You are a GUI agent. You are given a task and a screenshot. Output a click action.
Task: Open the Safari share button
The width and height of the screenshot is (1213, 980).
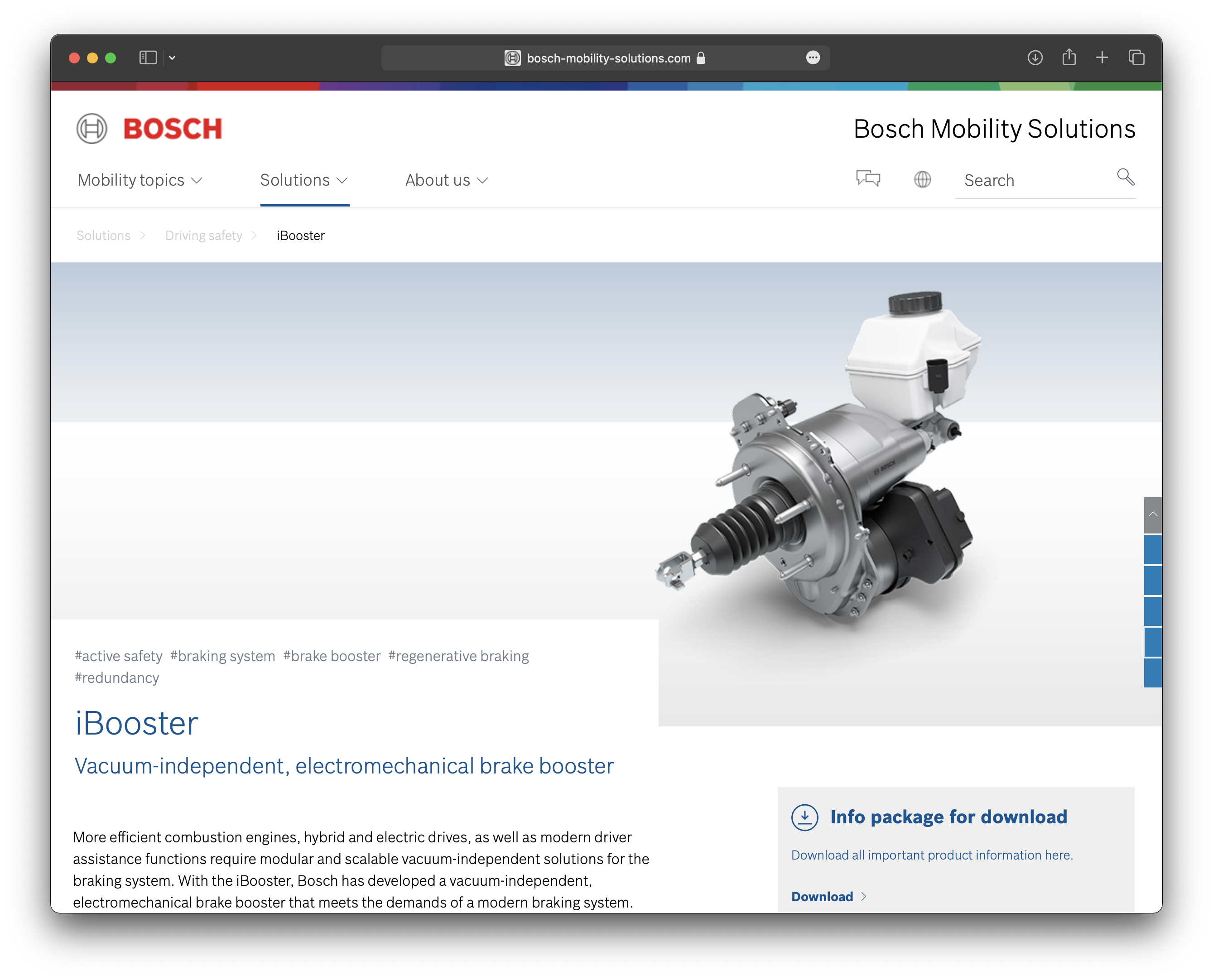click(1069, 58)
